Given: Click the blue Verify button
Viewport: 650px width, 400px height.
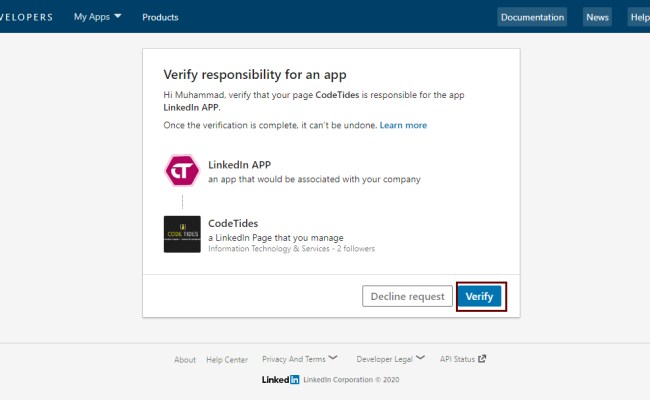Looking at the screenshot, I should pyautogui.click(x=480, y=296).
